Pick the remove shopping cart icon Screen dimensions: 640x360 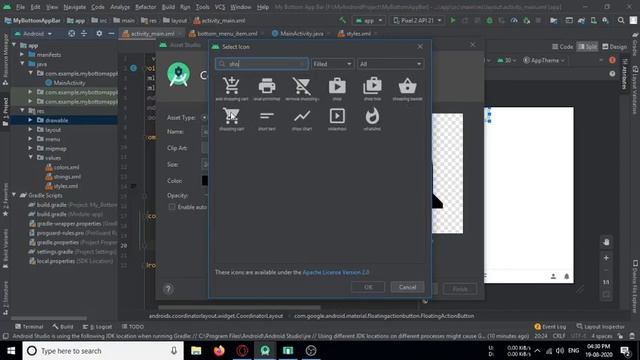302,86
